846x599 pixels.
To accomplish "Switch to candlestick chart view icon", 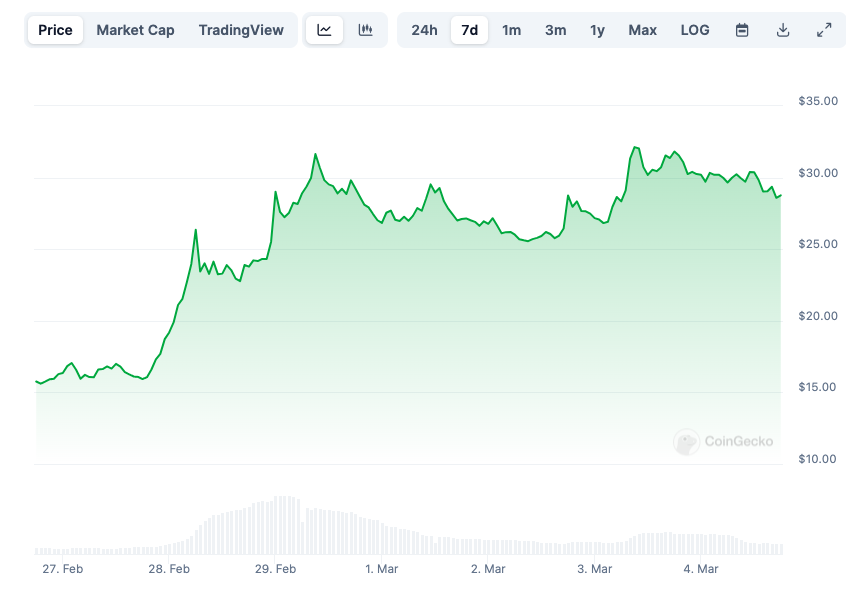I will tap(365, 30).
